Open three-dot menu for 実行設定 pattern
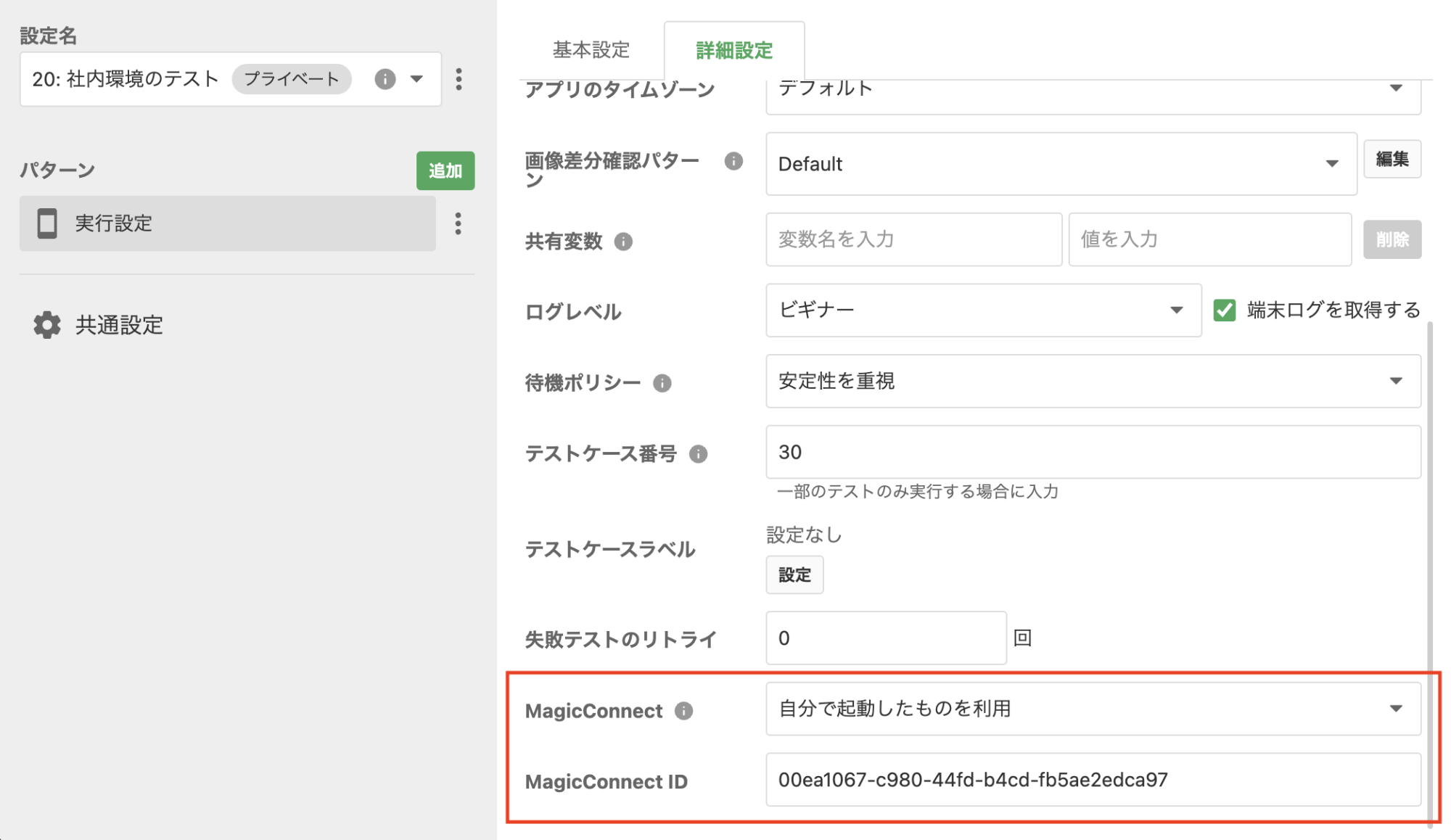 click(x=458, y=223)
